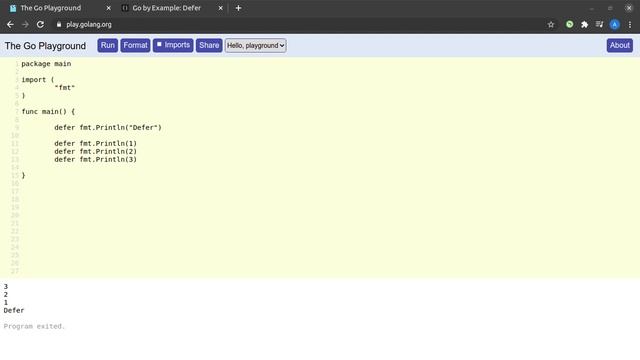Bookmark this page with the star icon
Screen dimensions: 640x360
[x=551, y=24]
